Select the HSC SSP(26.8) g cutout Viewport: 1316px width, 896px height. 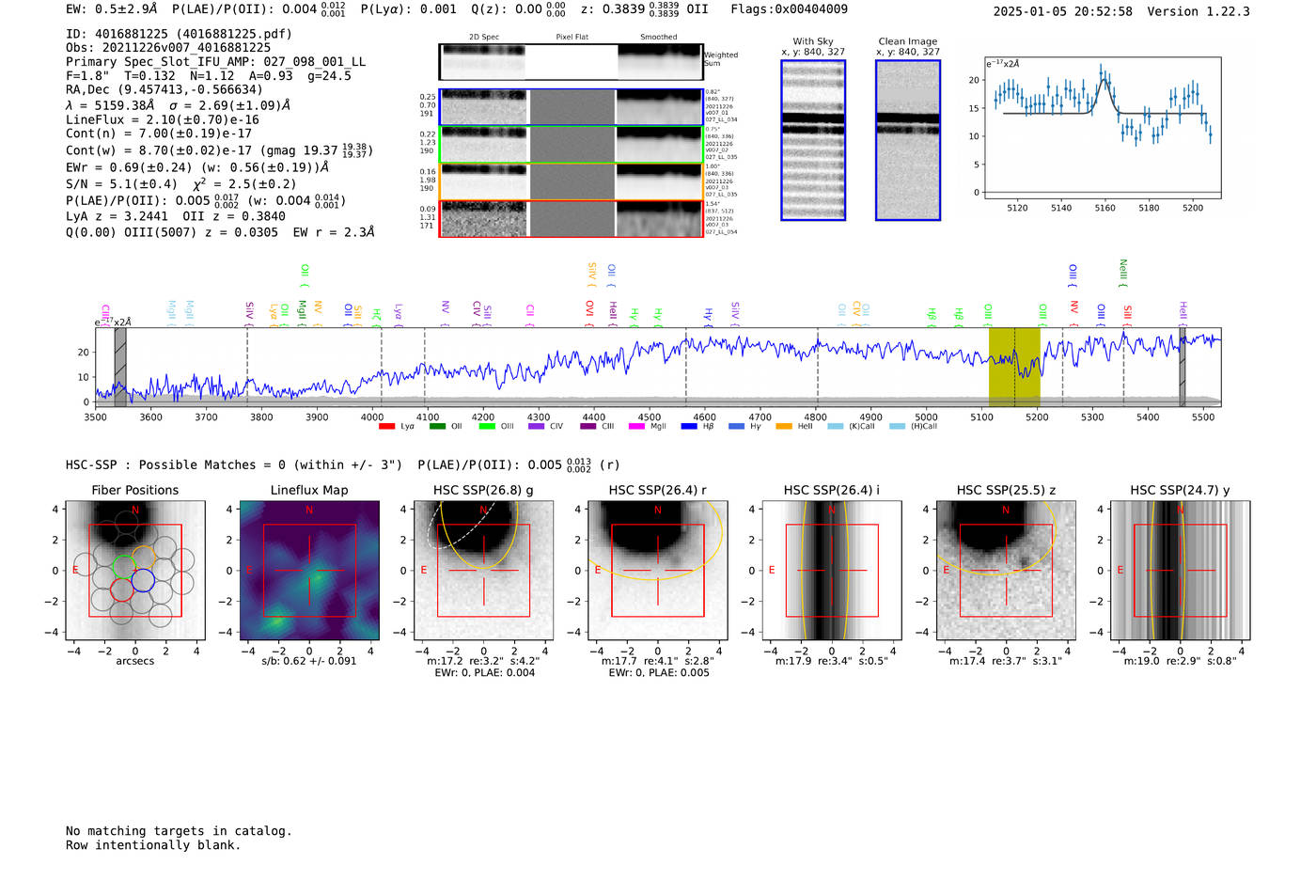[x=483, y=570]
